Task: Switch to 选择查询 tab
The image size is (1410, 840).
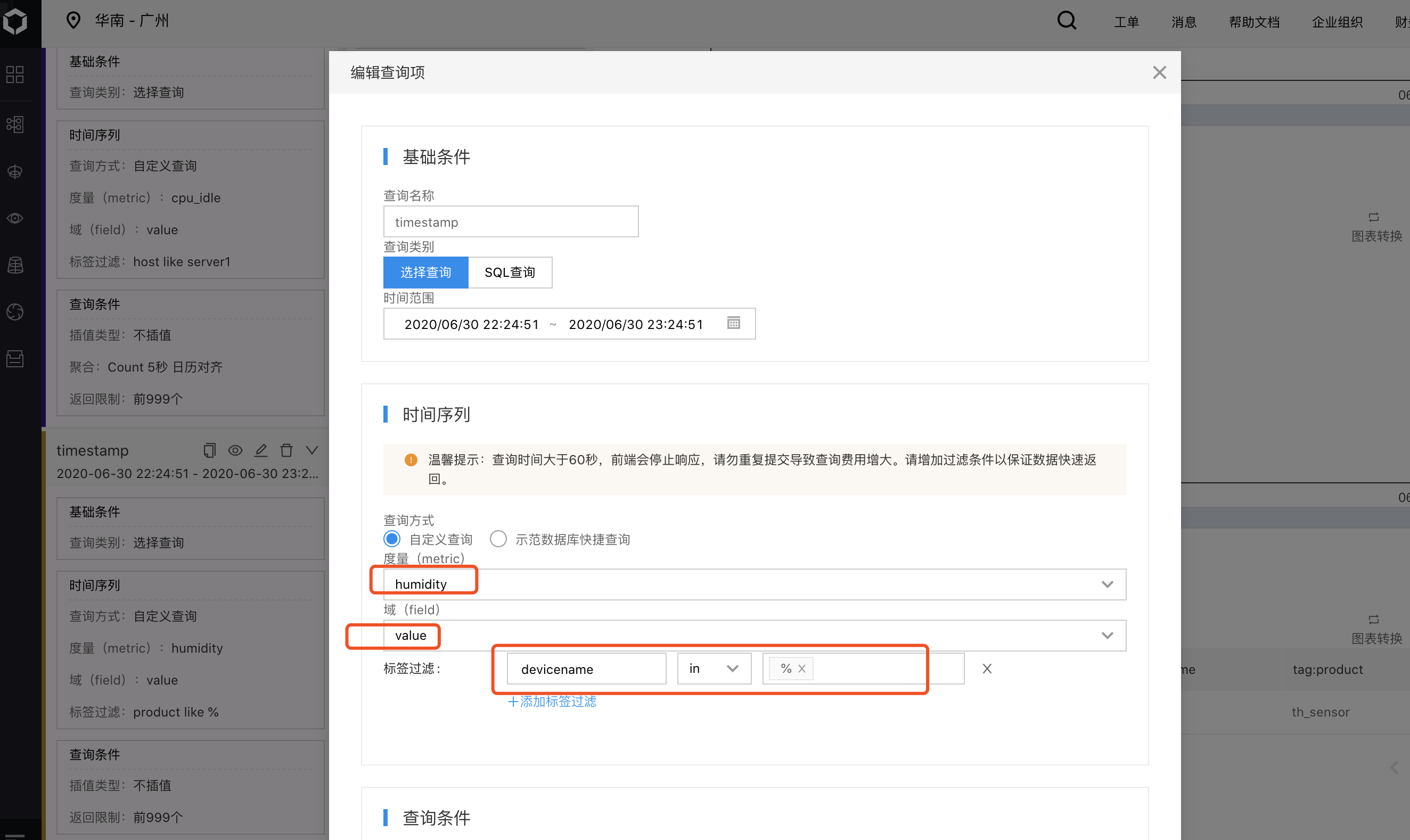Action: coord(425,272)
